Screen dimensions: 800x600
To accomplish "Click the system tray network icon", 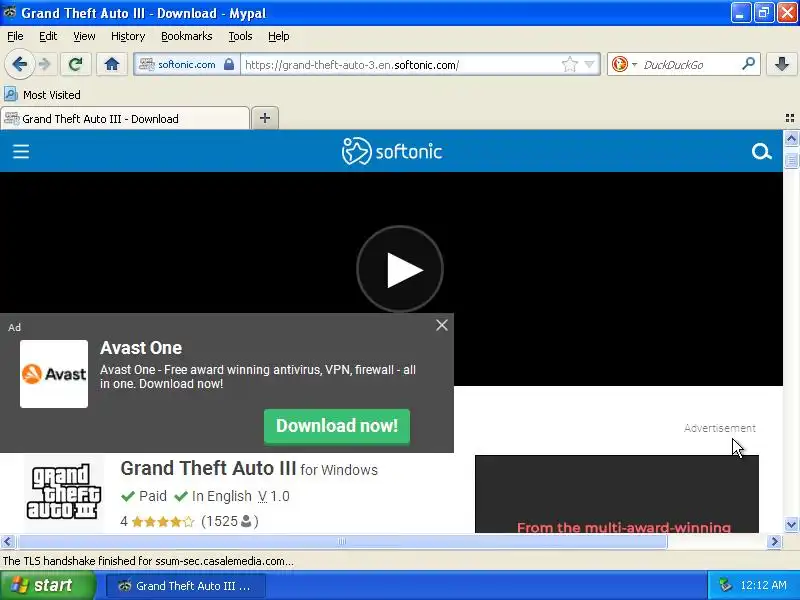I will pyautogui.click(x=725, y=585).
